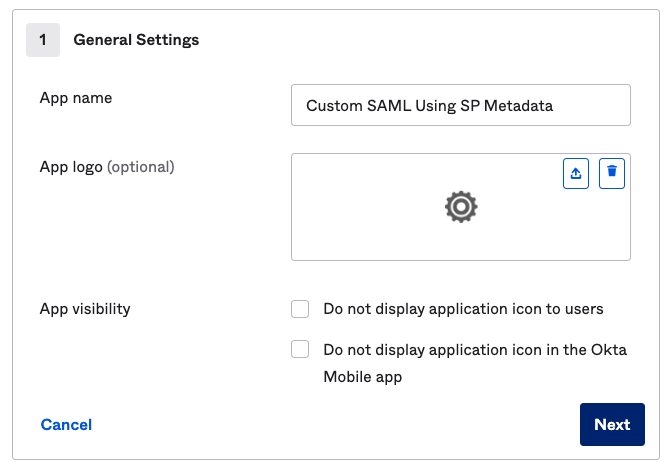This screenshot has height=472, width=672.
Task: Click the word 'Custom' in app name field
Action: [333, 105]
